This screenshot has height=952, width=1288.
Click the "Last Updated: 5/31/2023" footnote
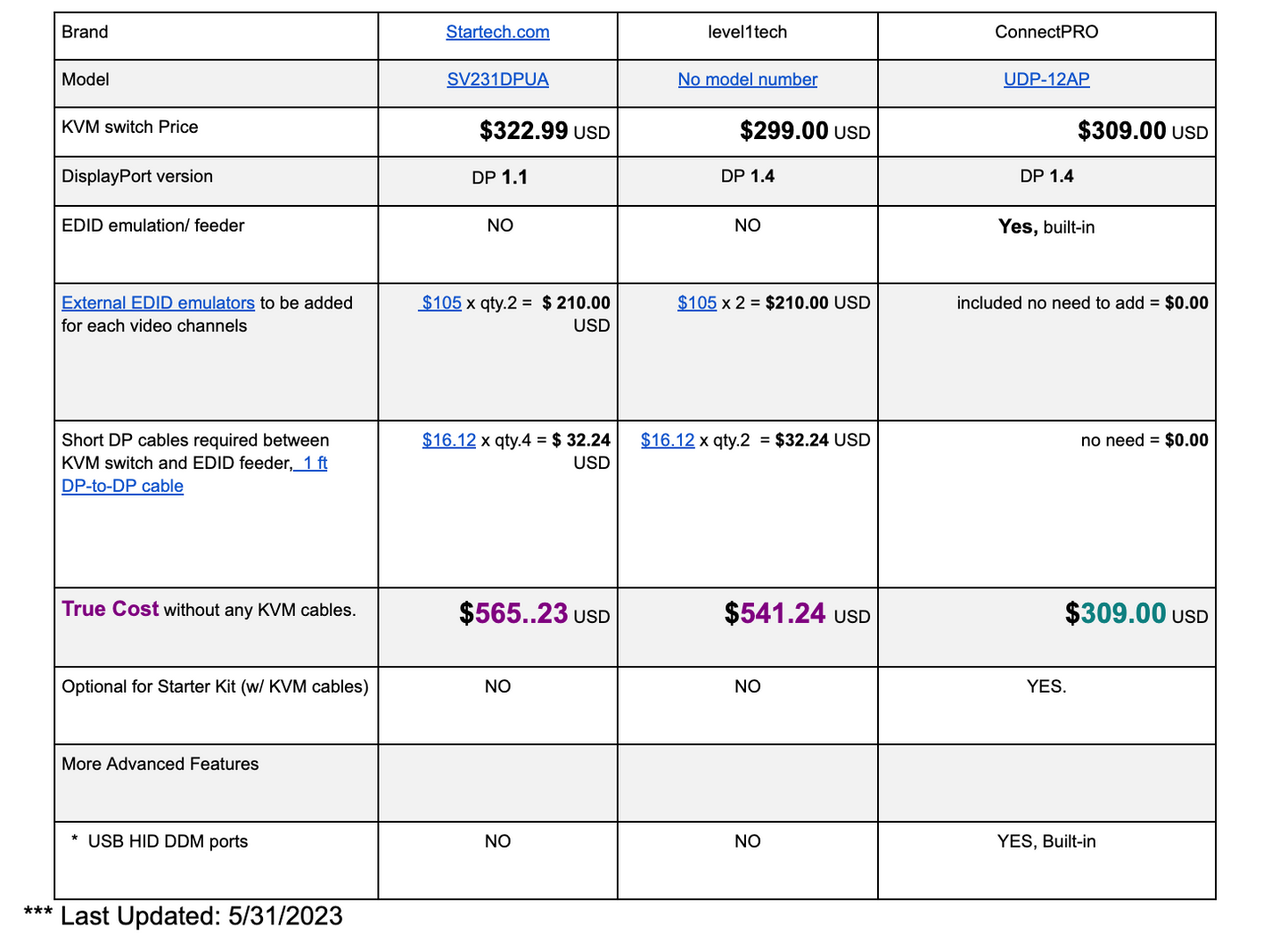(201, 916)
